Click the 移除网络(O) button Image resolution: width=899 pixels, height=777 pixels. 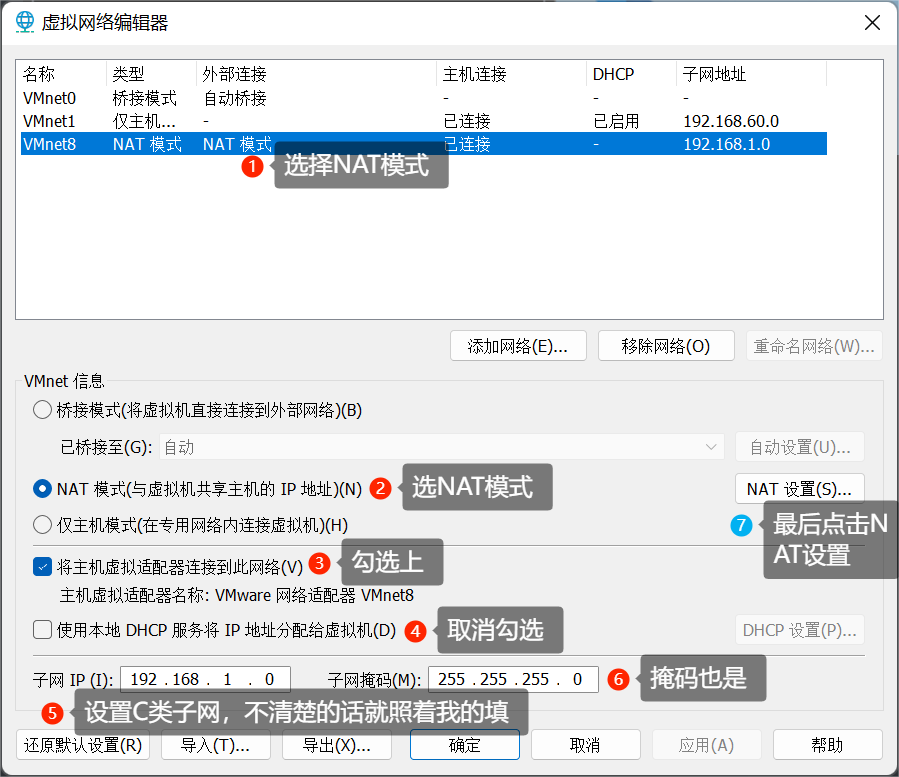pyautogui.click(x=666, y=346)
